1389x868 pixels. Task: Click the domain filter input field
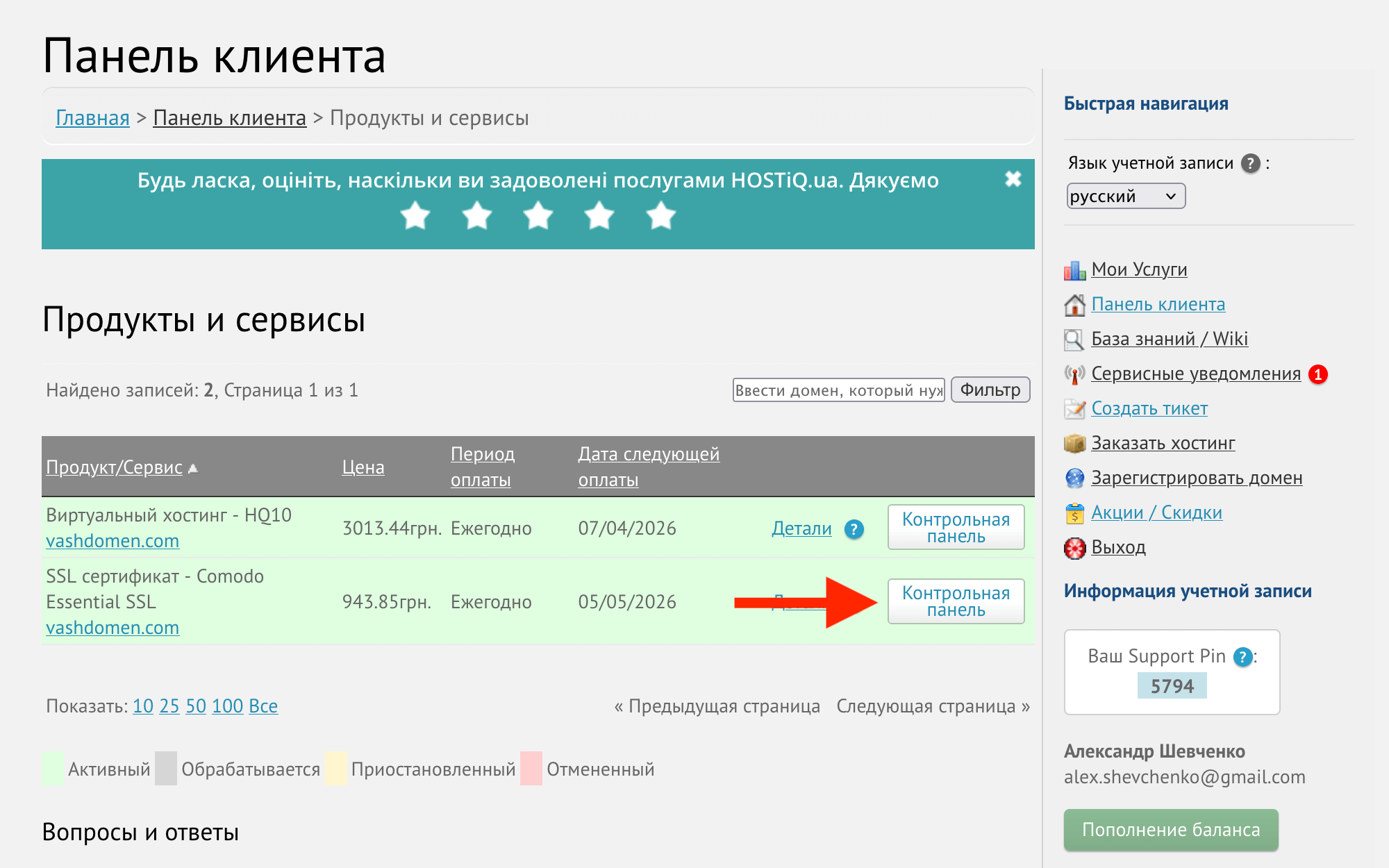pyautogui.click(x=838, y=390)
